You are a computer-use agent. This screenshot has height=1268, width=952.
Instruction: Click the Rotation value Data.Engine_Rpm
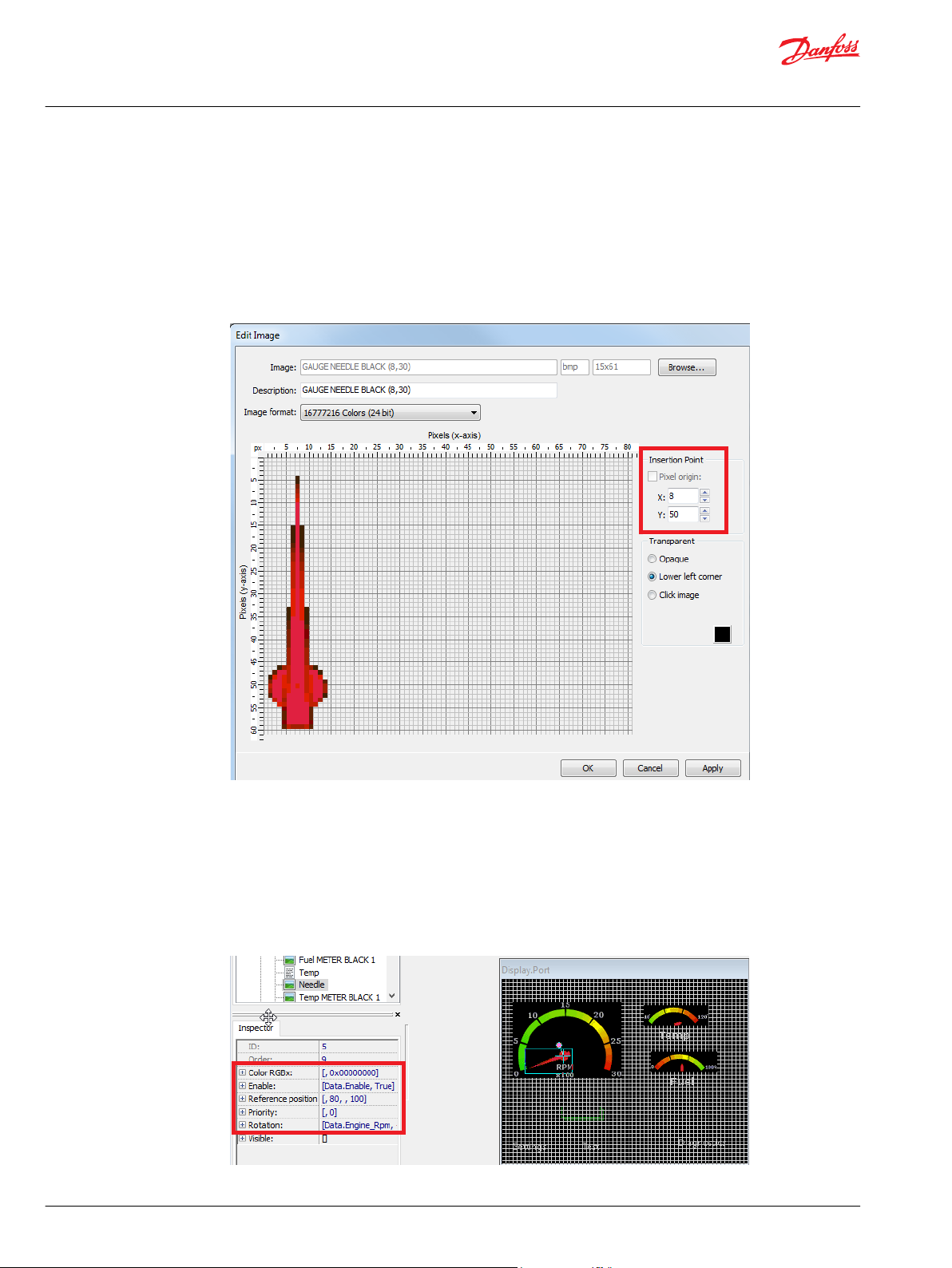[x=358, y=1125]
